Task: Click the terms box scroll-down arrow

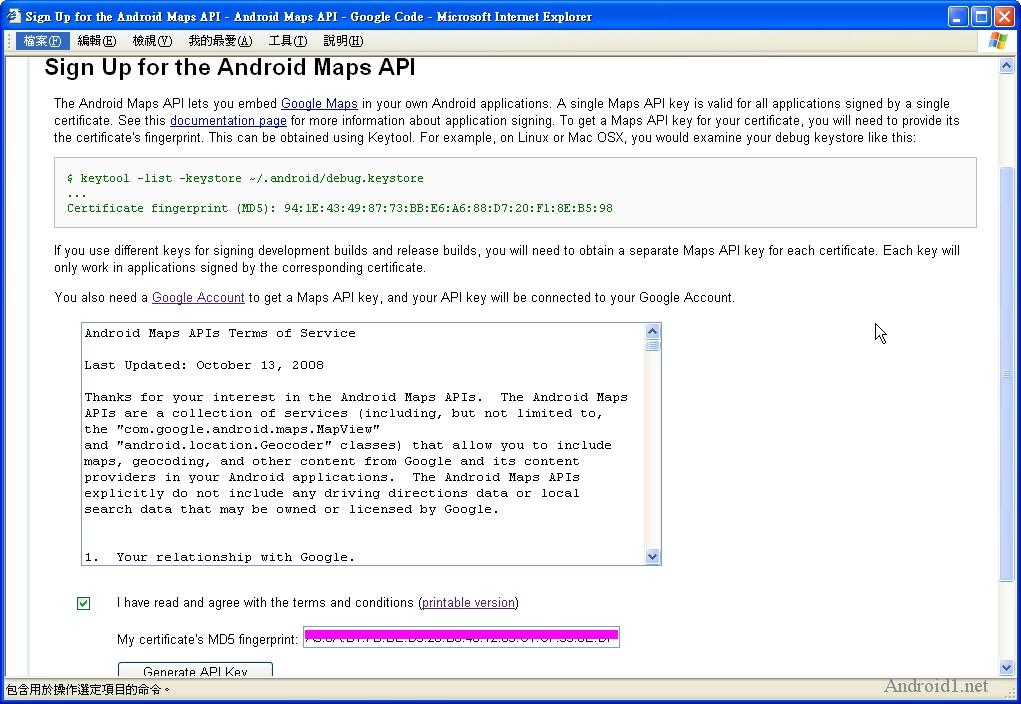Action: (652, 556)
